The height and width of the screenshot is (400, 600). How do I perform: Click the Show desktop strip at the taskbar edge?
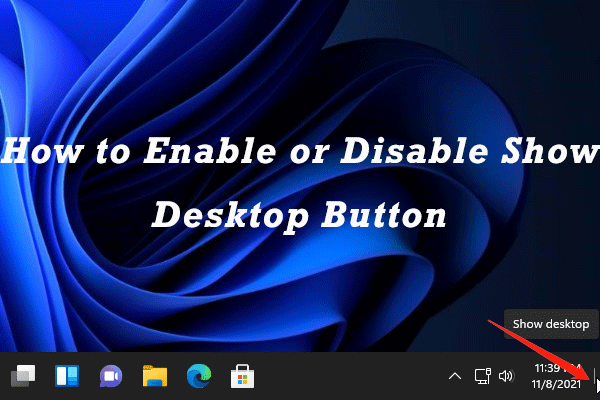pos(595,376)
